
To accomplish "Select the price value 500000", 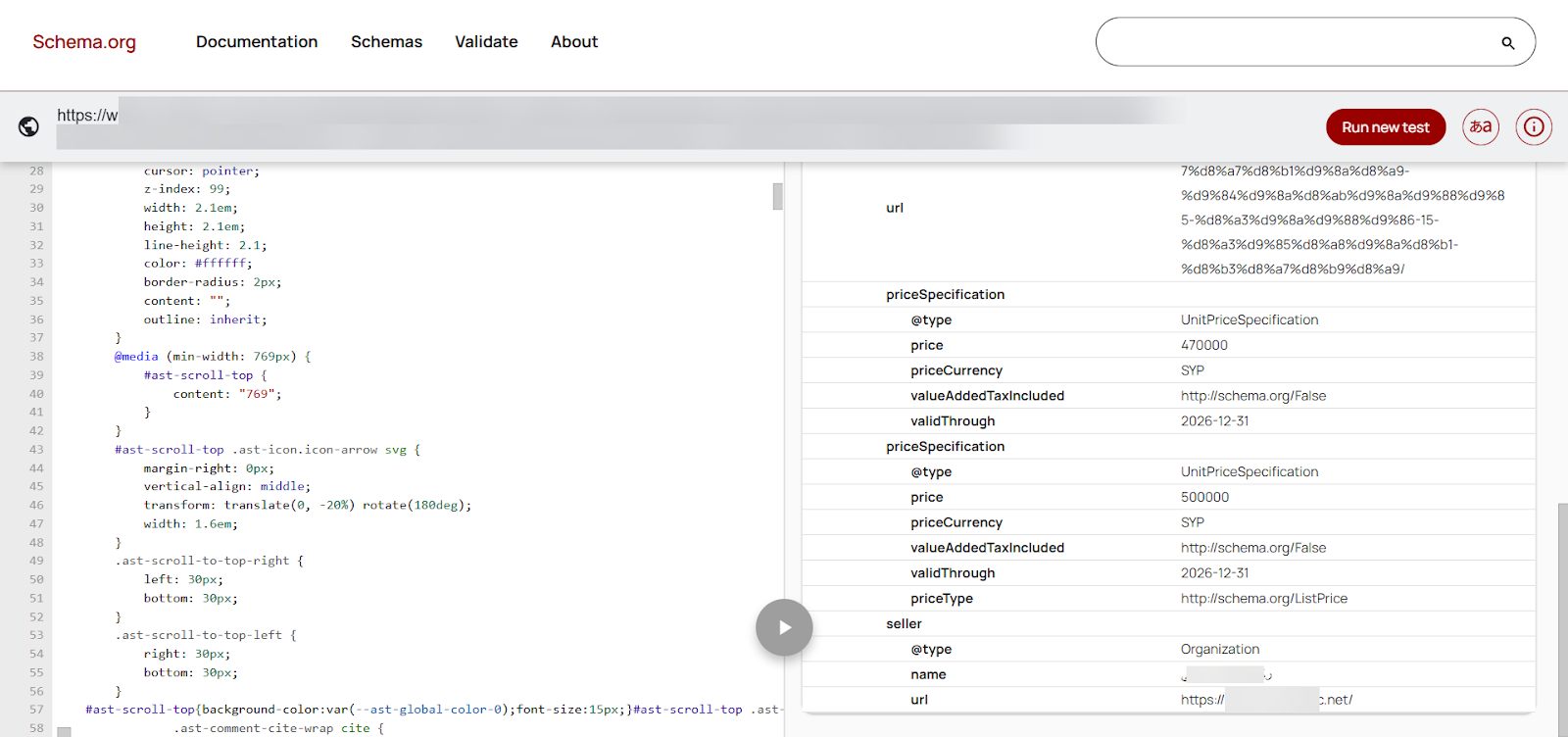I will [1204, 497].
